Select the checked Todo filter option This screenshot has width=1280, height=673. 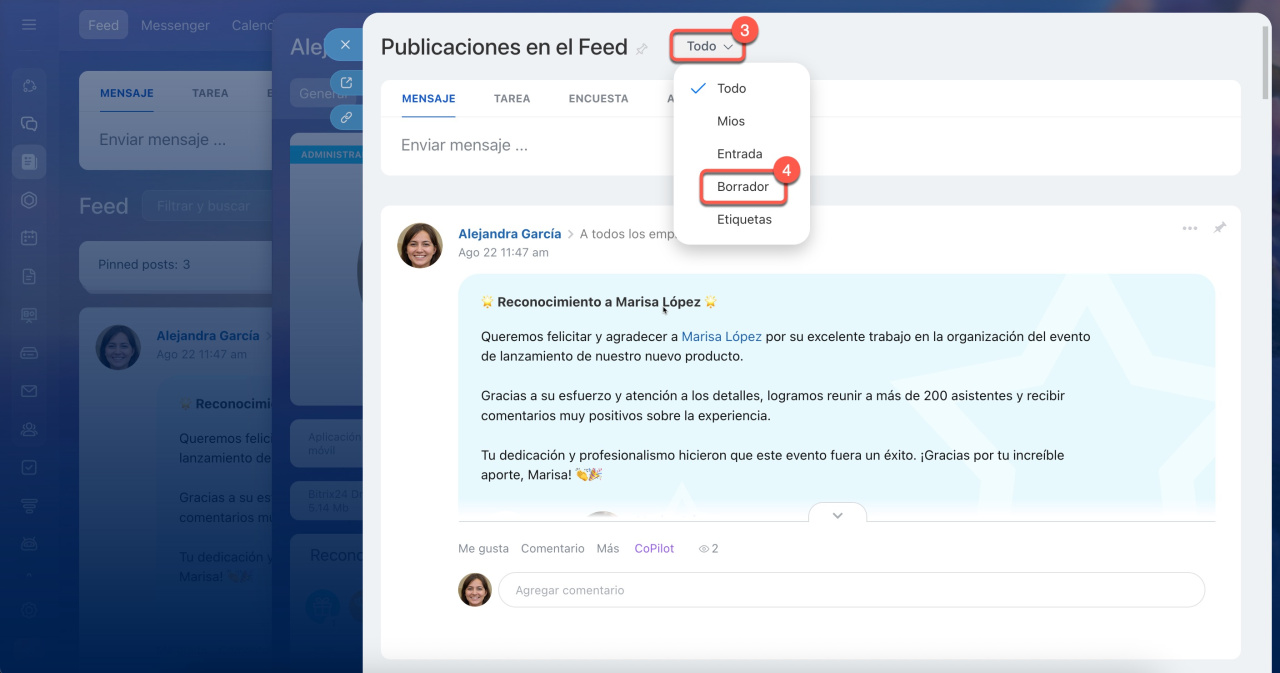coord(731,88)
